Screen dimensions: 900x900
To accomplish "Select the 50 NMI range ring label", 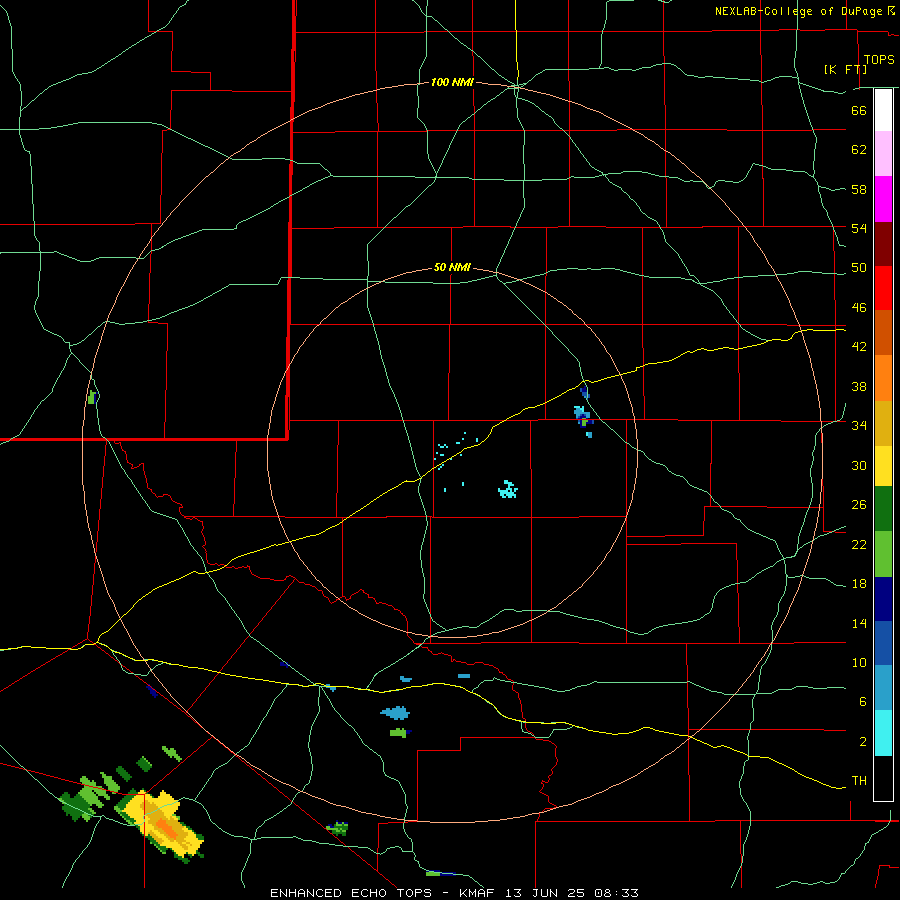I will coord(452,267).
